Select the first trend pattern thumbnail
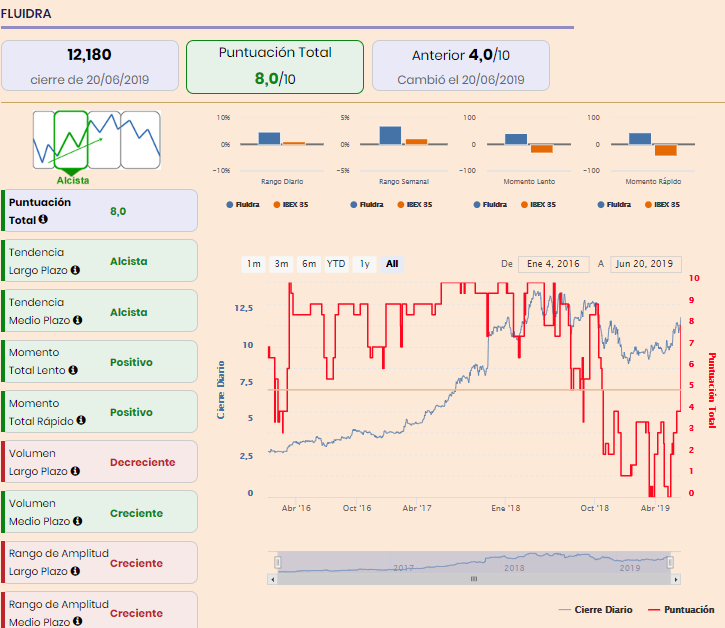This screenshot has height=628, width=725. coord(43,140)
